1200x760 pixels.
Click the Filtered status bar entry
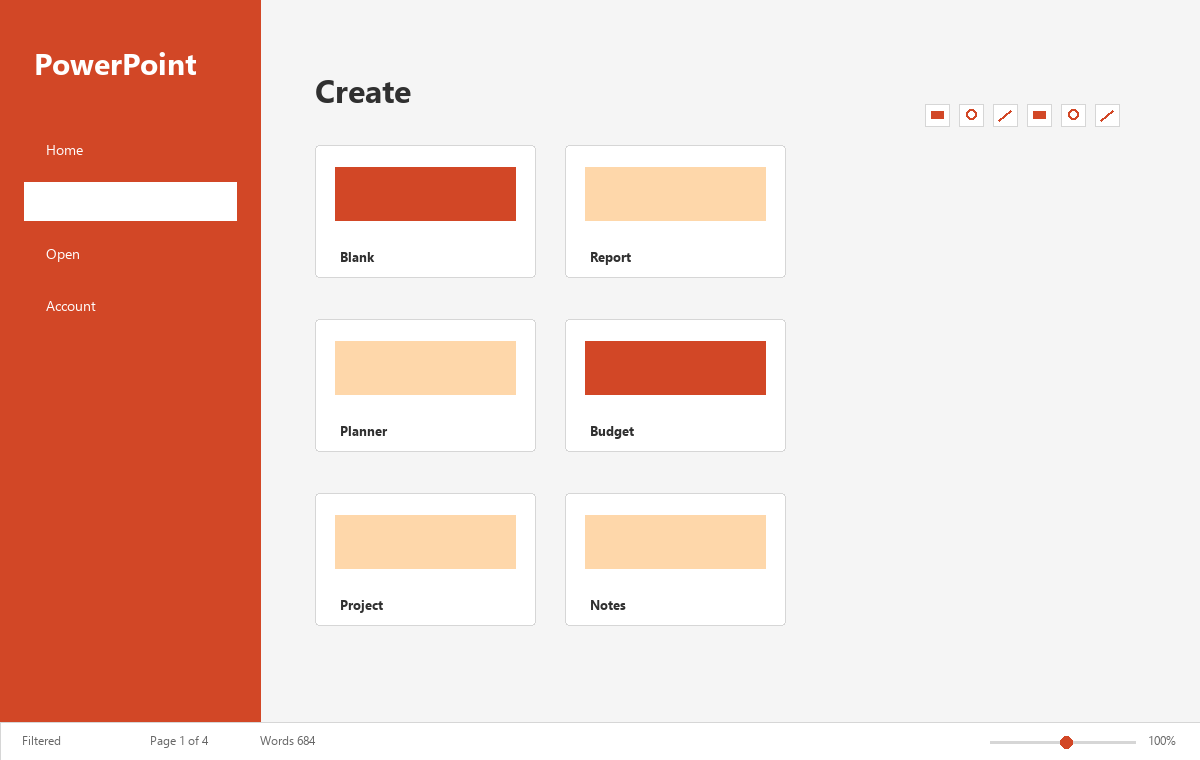pyautogui.click(x=41, y=741)
